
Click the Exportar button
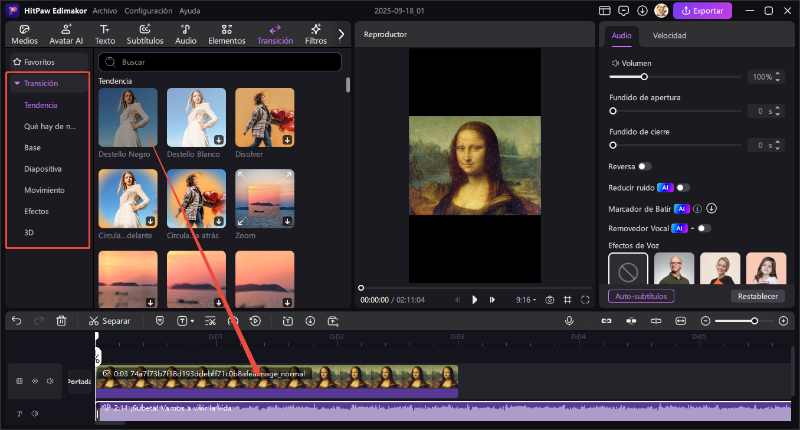pyautogui.click(x=703, y=11)
